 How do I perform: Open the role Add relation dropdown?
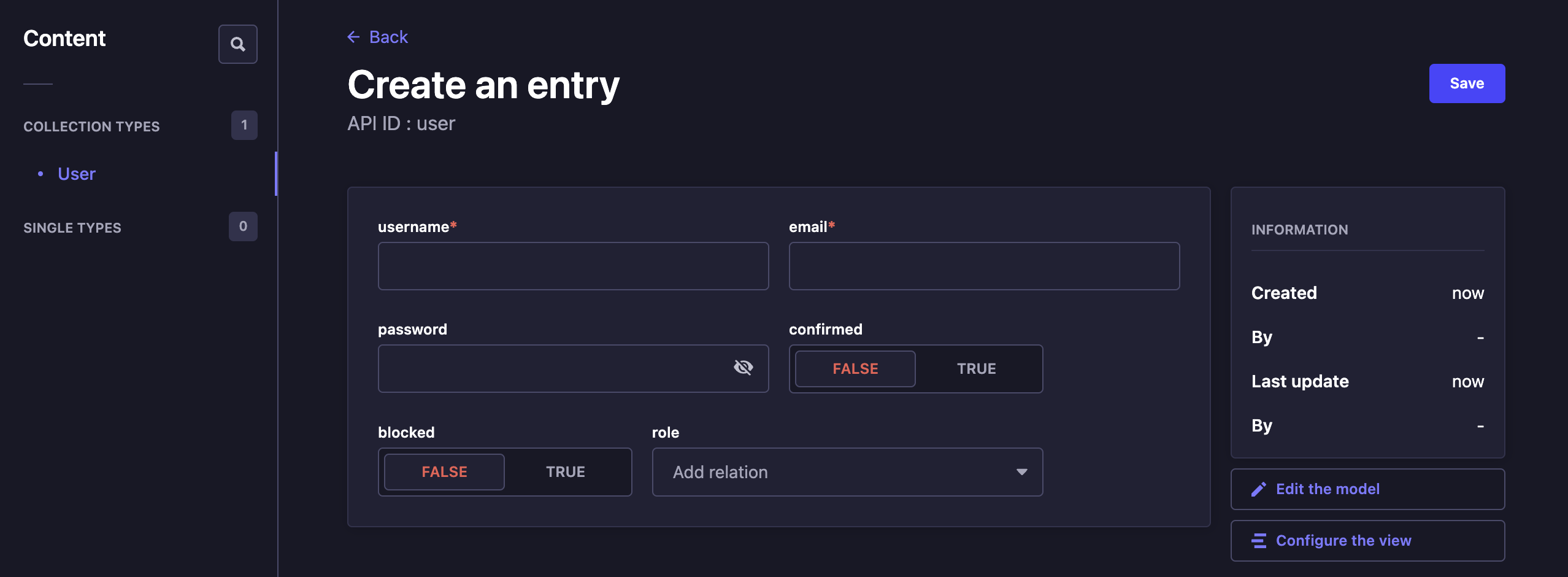pos(797,471)
